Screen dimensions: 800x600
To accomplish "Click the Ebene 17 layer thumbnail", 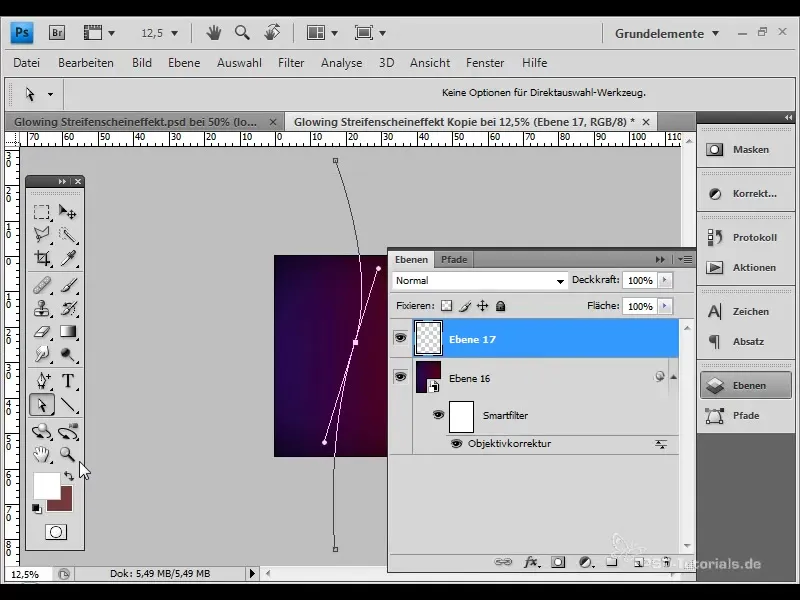I will click(x=428, y=338).
